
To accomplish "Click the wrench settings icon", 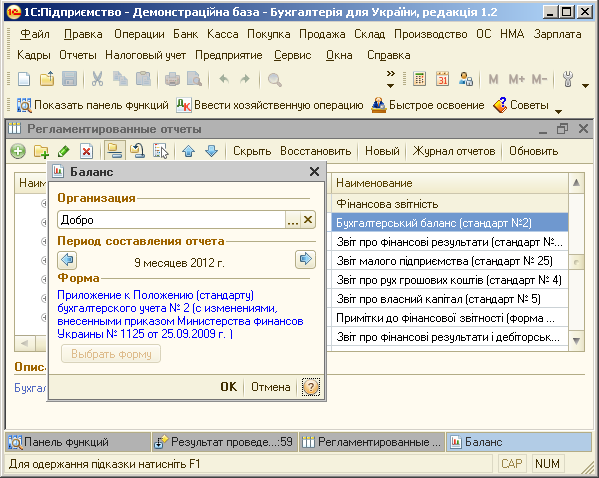I will pos(568,79).
